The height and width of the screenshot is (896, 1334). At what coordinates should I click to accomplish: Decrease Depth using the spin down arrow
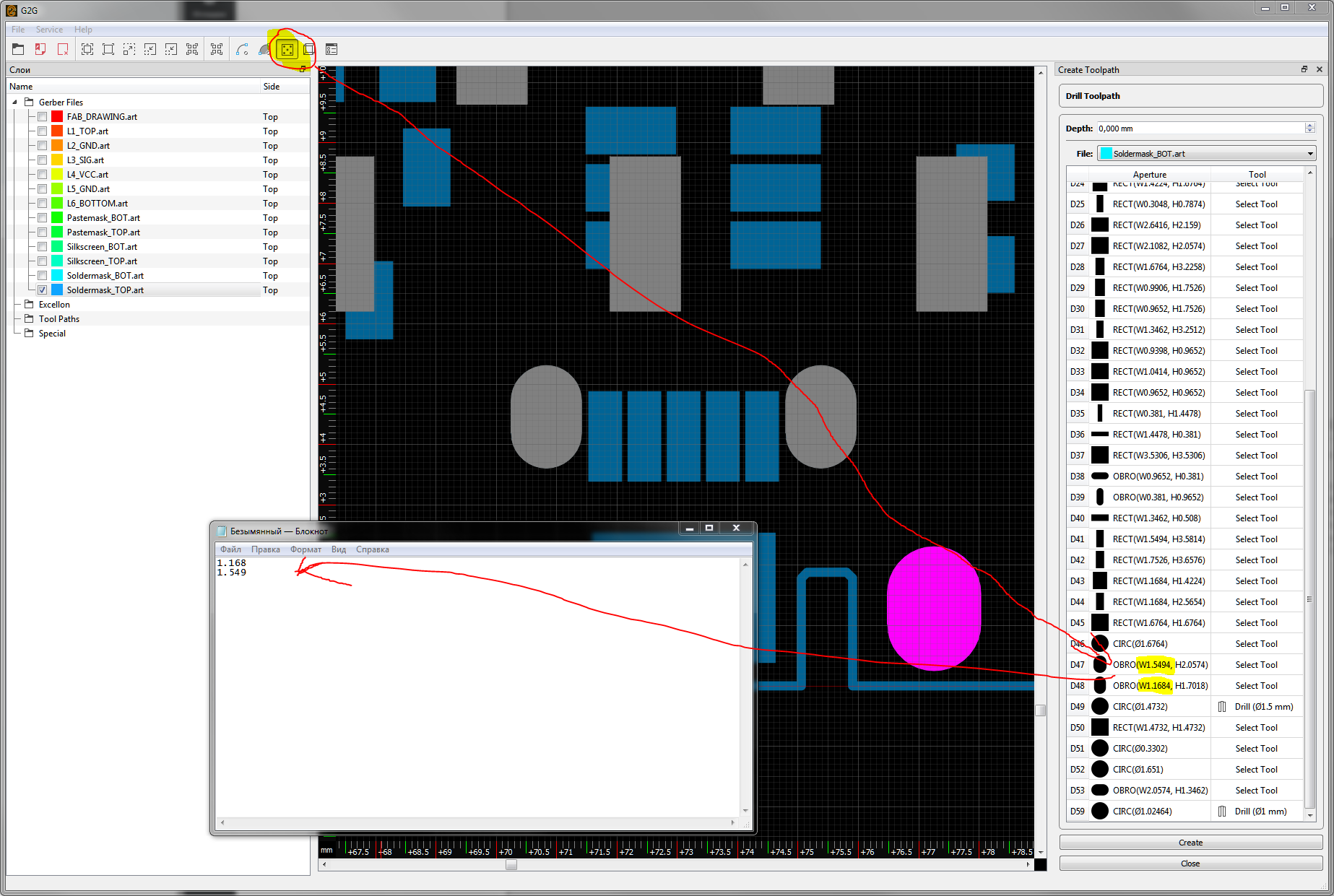click(1310, 131)
